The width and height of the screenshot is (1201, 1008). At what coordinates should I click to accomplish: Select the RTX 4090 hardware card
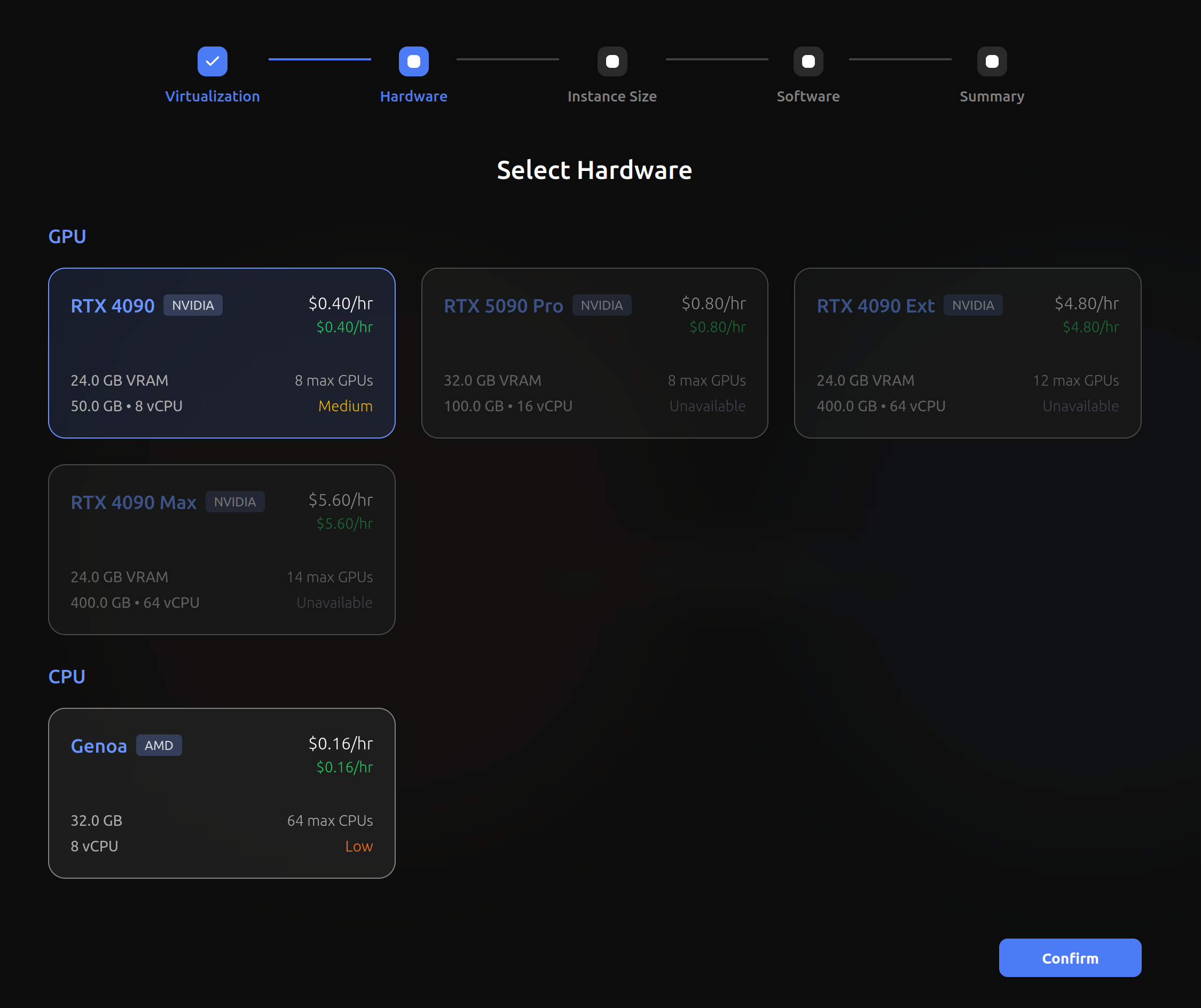click(x=221, y=353)
